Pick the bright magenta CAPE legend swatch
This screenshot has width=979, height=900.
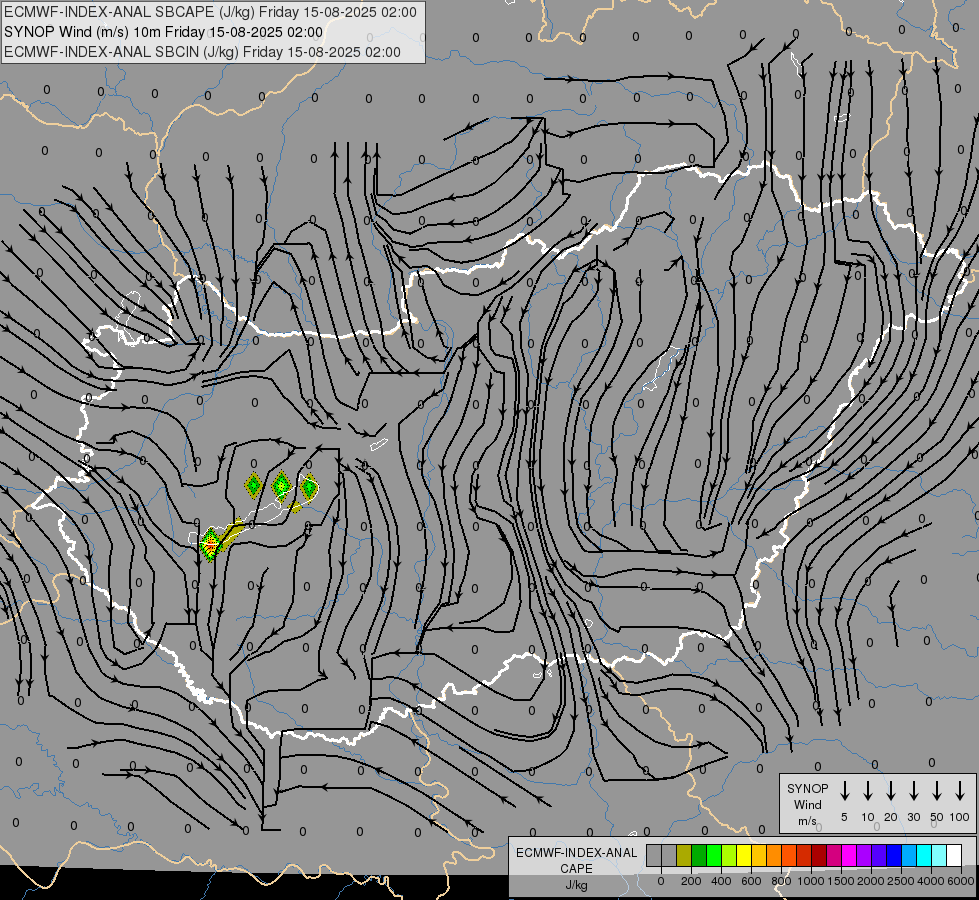click(849, 855)
